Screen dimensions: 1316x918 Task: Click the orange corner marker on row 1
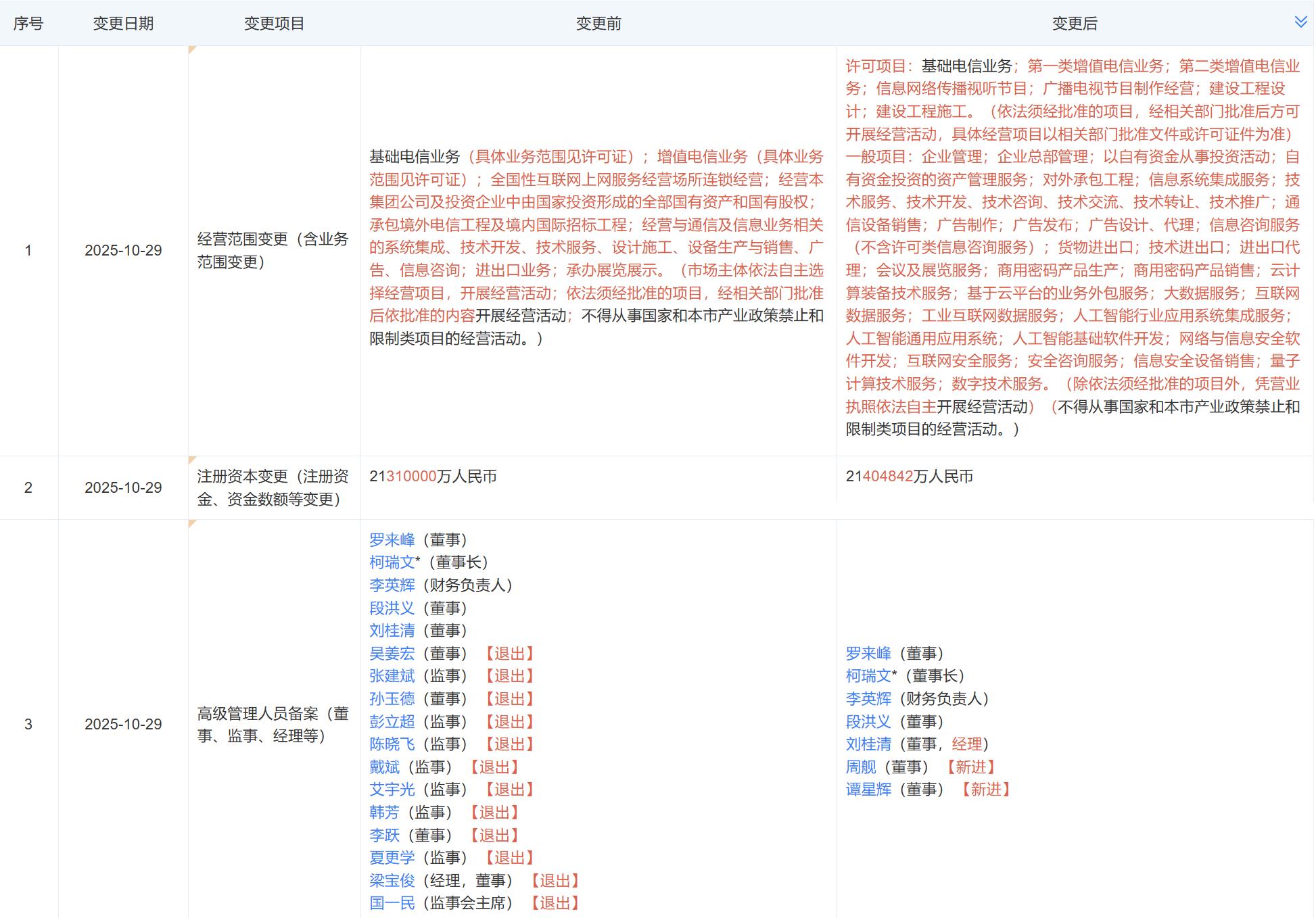coord(192,50)
